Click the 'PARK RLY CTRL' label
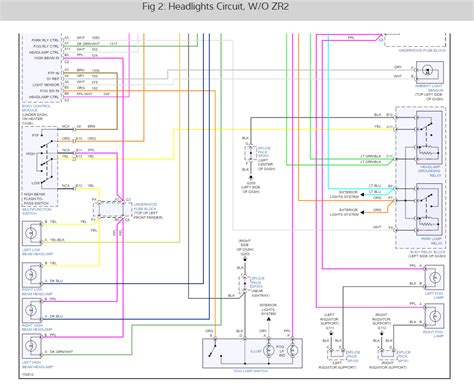The width and height of the screenshot is (474, 391). (x=45, y=40)
